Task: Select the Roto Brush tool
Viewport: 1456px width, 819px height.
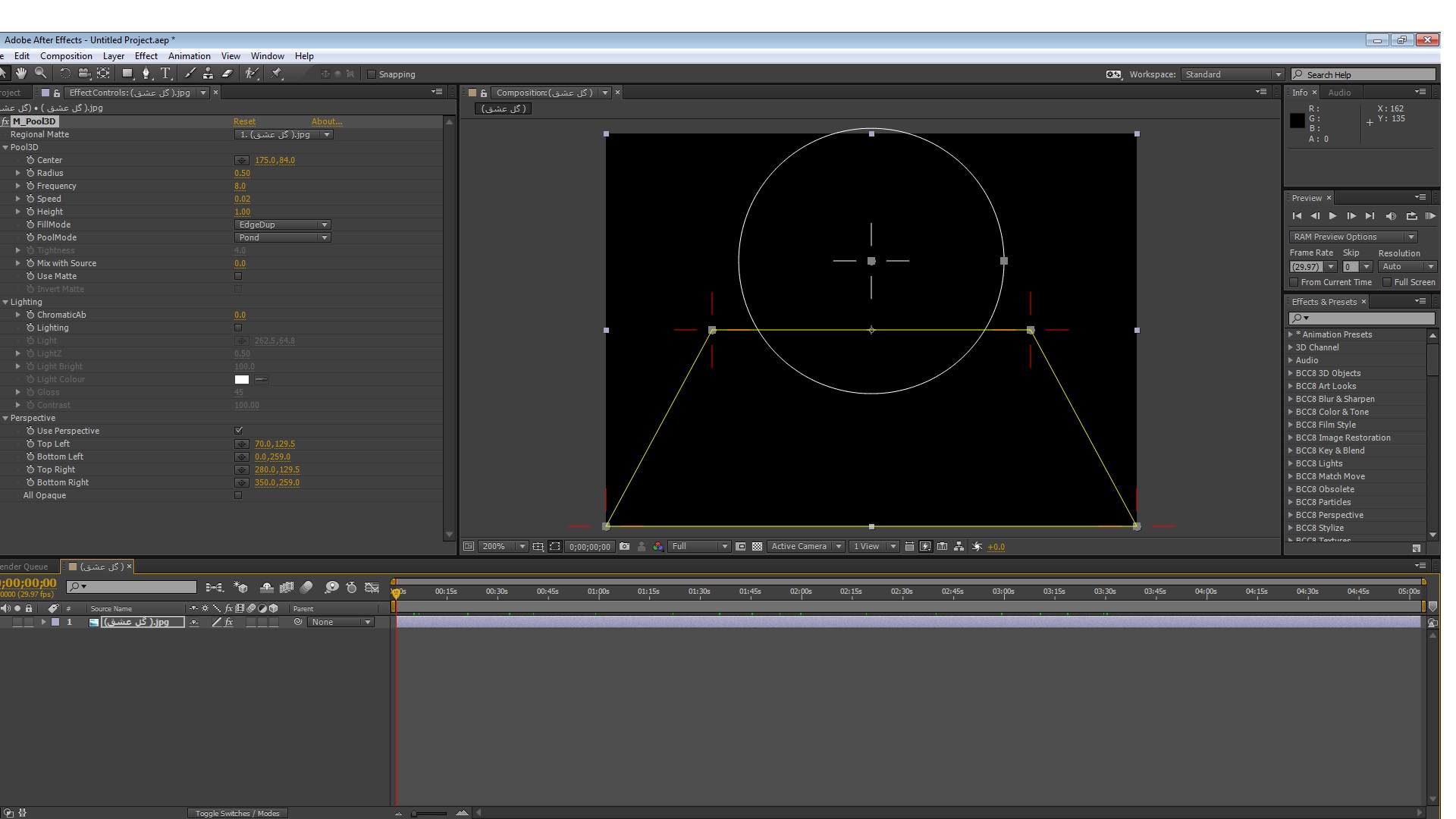Action: [252, 74]
